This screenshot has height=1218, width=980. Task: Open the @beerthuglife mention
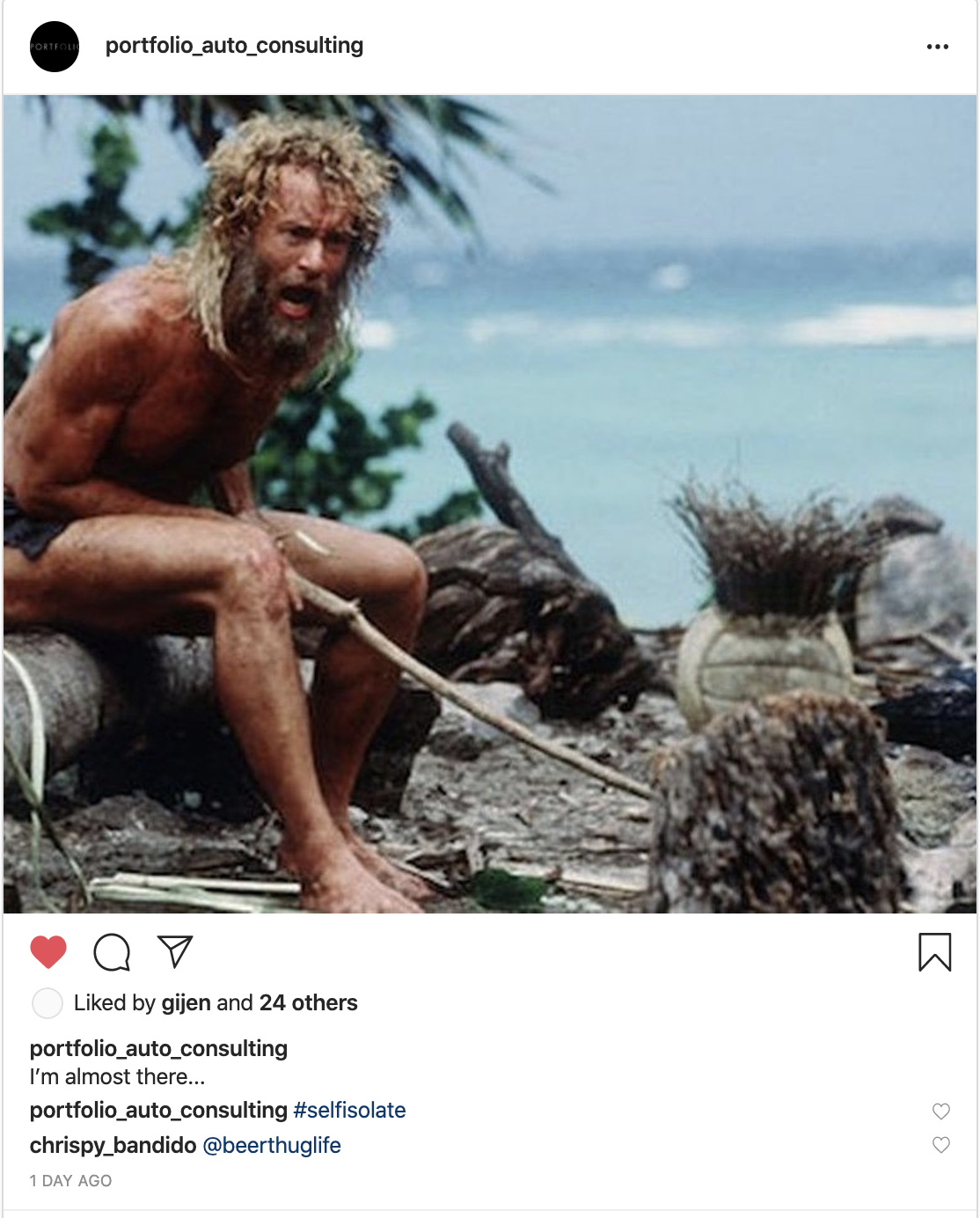(x=272, y=1146)
